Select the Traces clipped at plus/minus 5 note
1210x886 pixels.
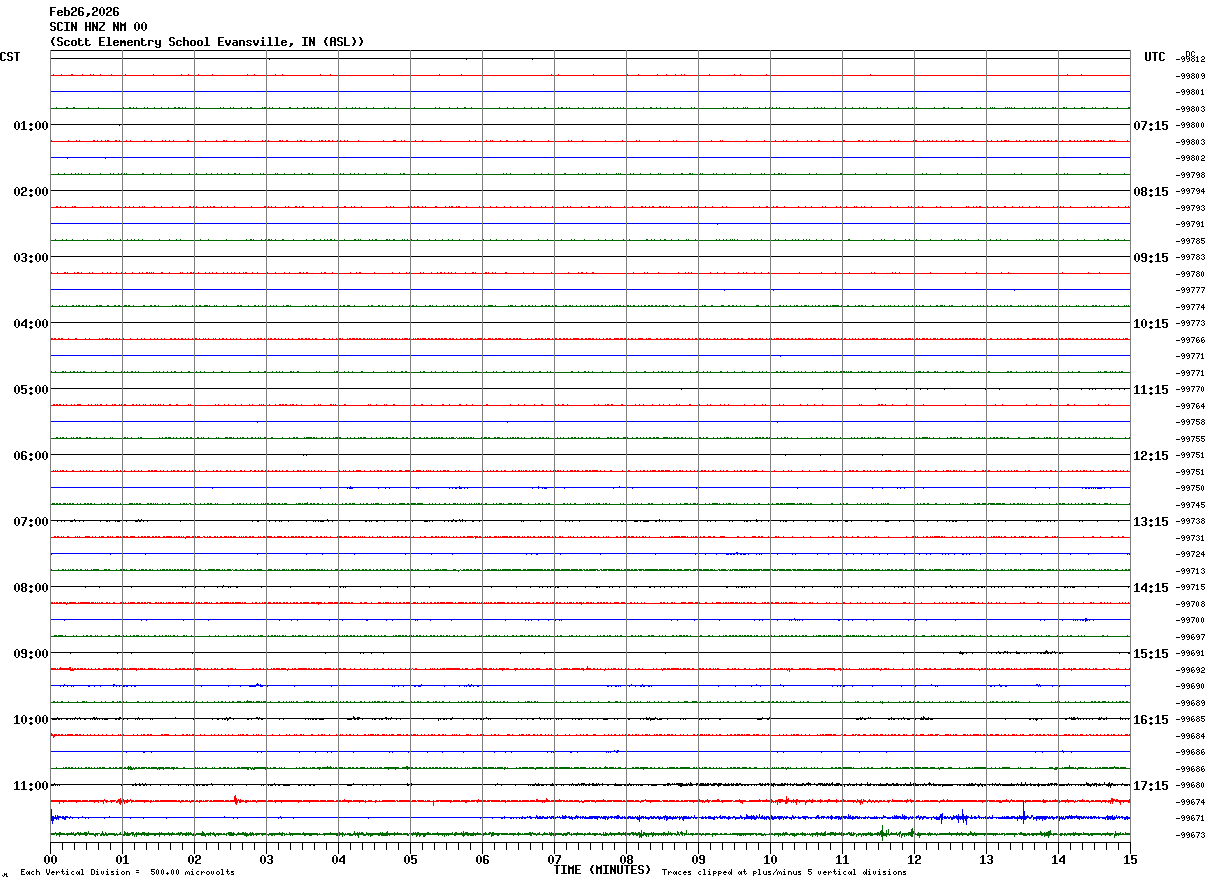coord(784,873)
